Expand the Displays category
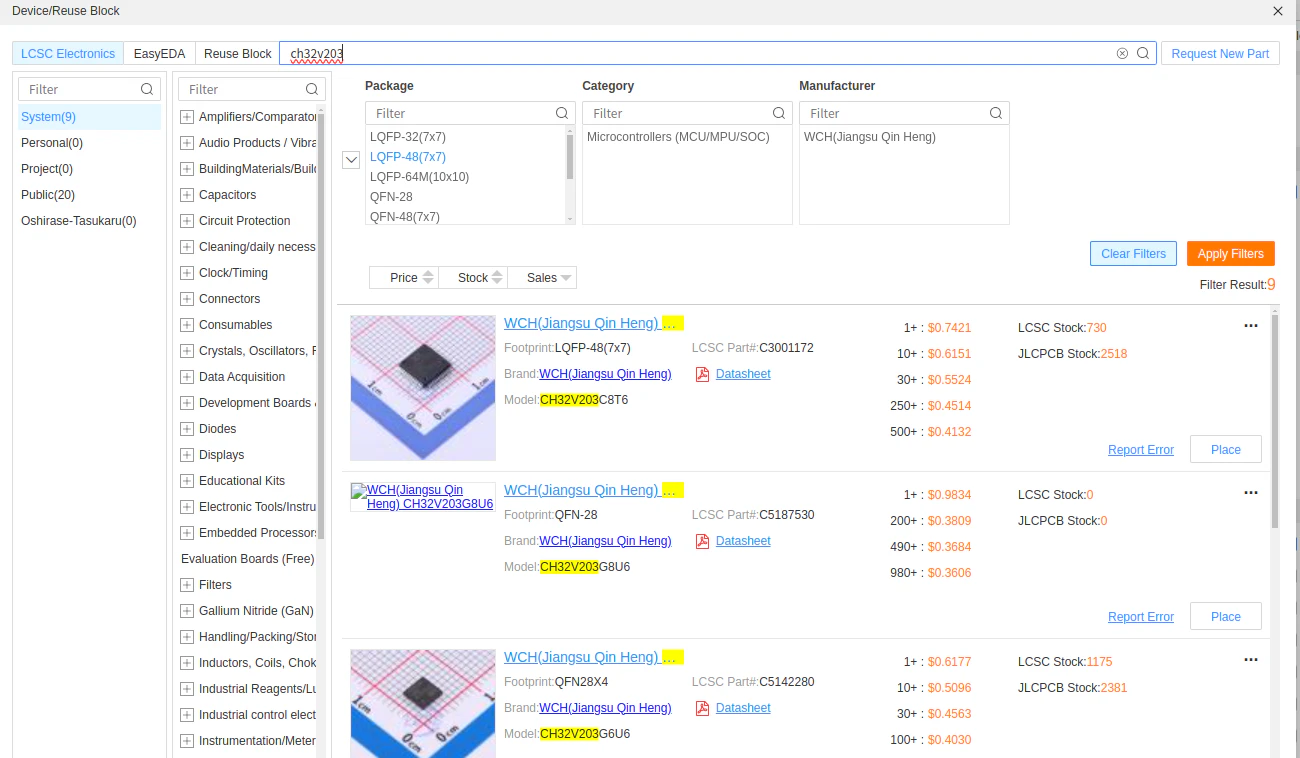This screenshot has width=1300, height=758. point(187,455)
